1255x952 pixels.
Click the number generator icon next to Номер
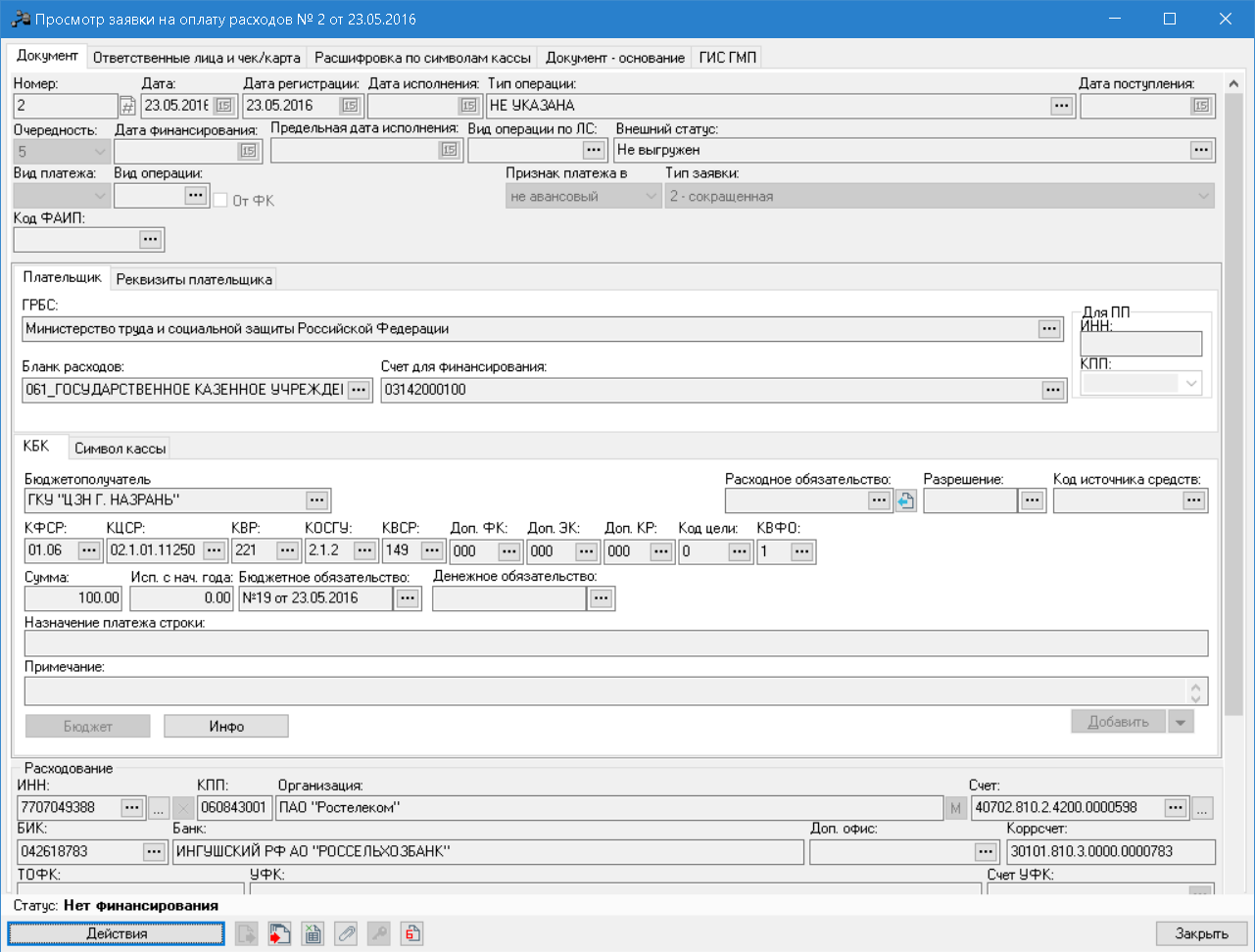click(x=127, y=106)
